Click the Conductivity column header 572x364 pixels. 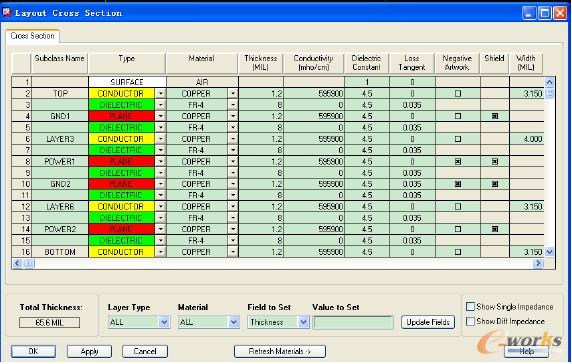click(313, 63)
